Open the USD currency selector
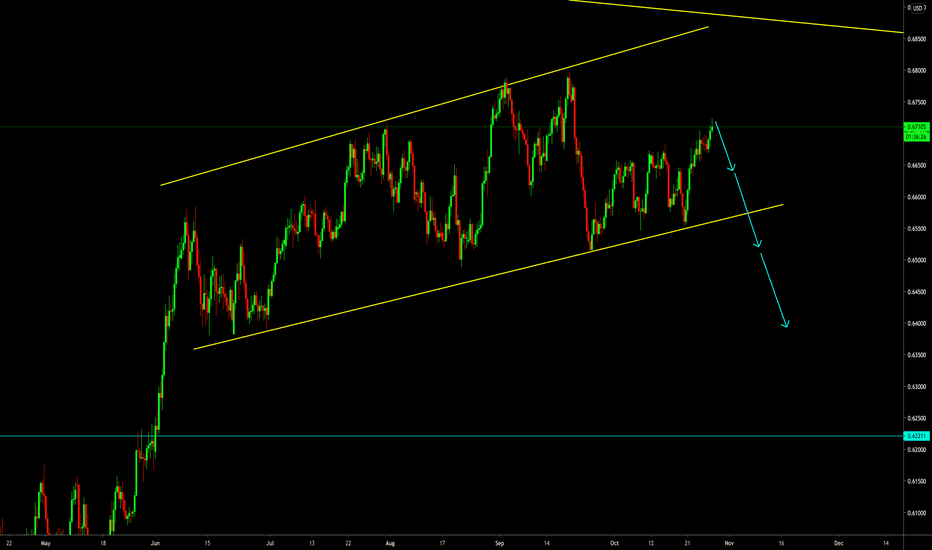Image resolution: width=932 pixels, height=550 pixels. coord(918,8)
